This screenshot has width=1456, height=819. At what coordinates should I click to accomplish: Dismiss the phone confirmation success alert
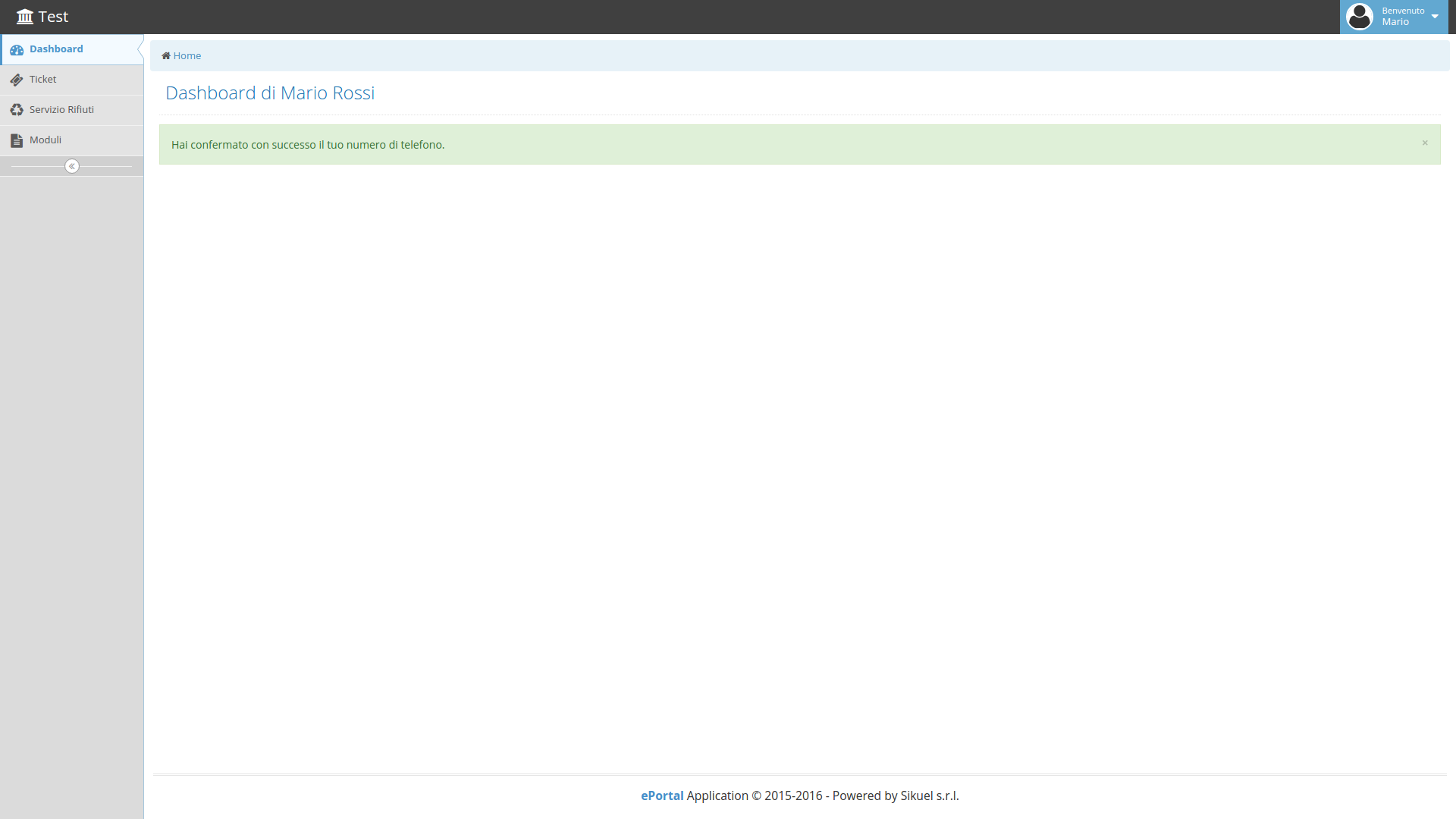tap(1425, 143)
